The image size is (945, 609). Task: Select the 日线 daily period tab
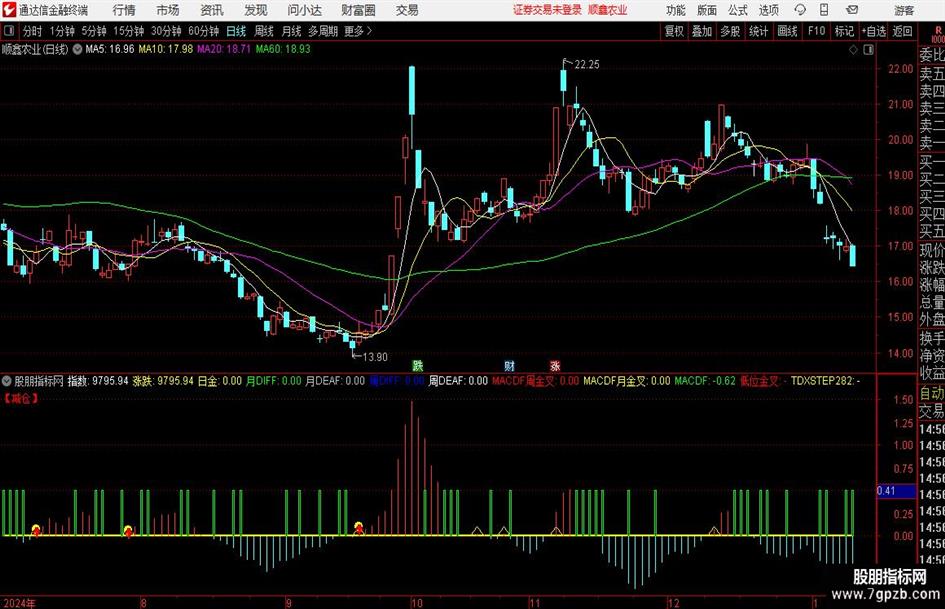pos(236,31)
